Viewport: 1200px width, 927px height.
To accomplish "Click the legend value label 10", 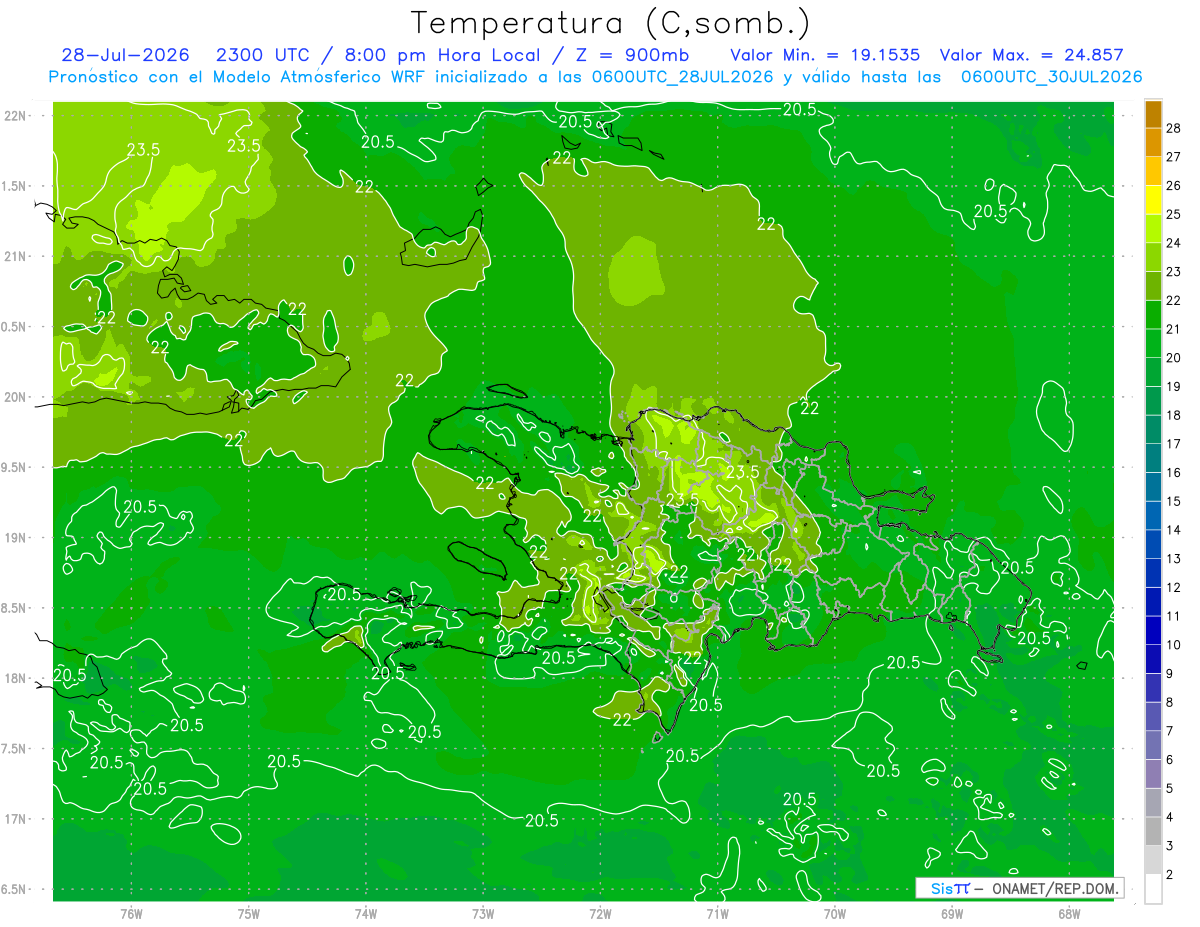I will (x=1173, y=645).
